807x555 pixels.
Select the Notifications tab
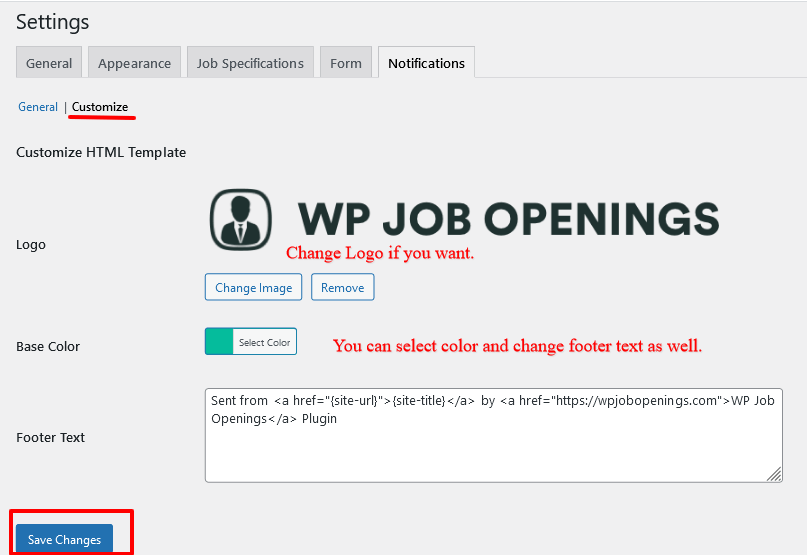(x=426, y=62)
